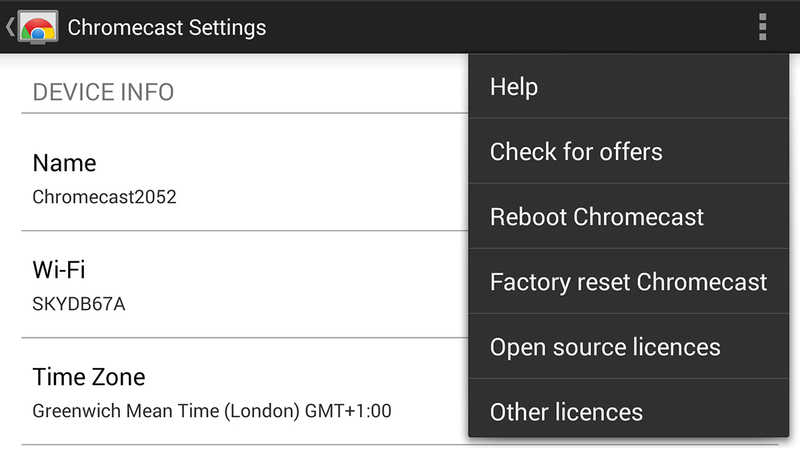The width and height of the screenshot is (800, 450).
Task: Choose Factory reset Chromecast
Action: coord(629,282)
